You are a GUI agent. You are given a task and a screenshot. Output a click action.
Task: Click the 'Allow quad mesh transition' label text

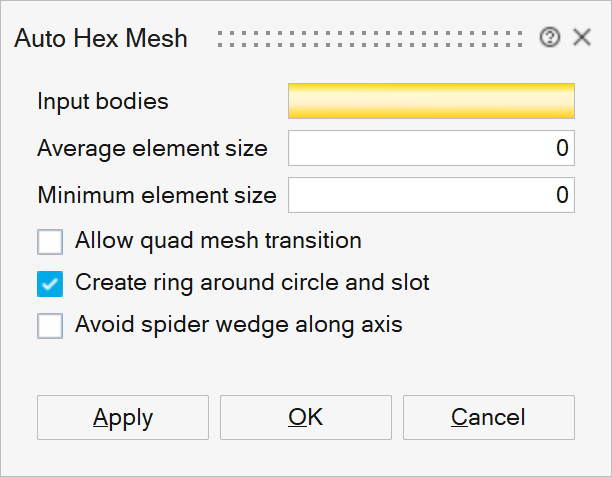[218, 241]
